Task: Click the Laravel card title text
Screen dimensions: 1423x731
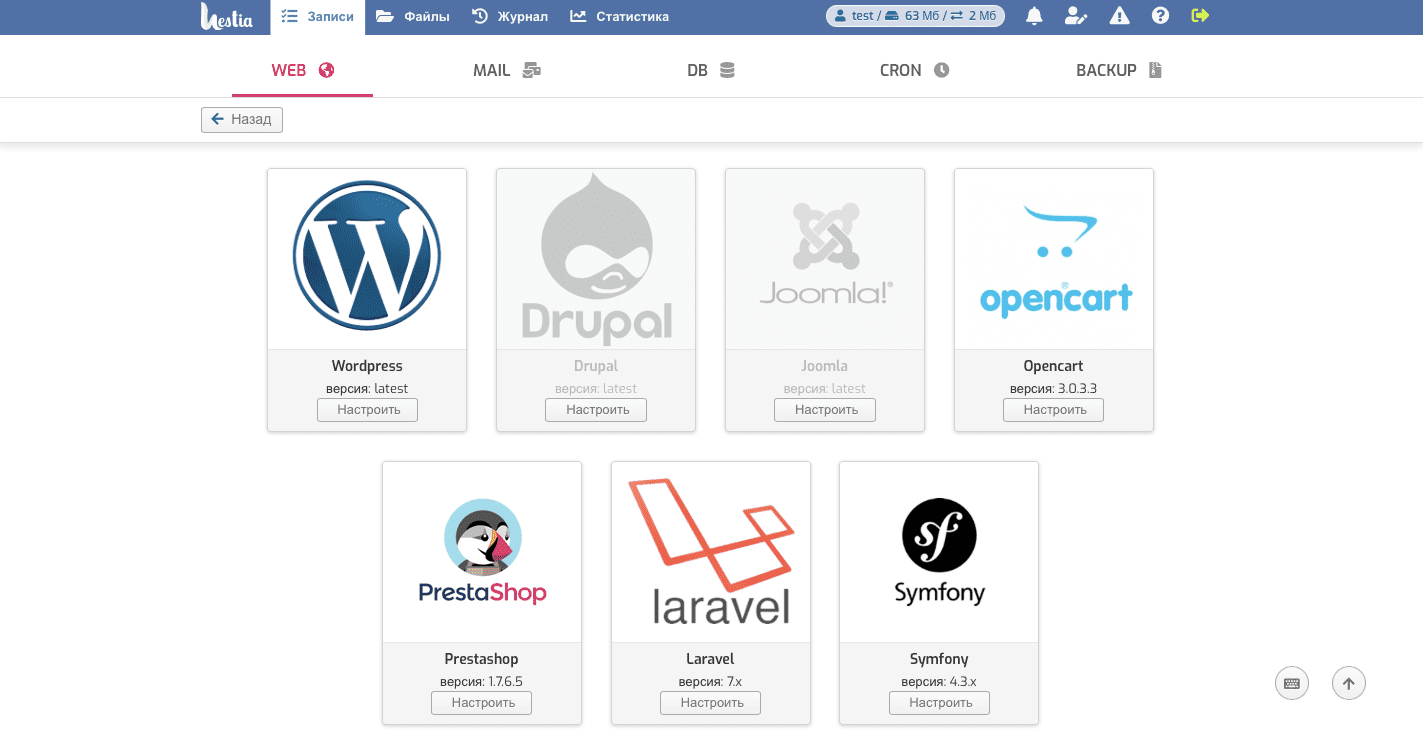Action: click(711, 659)
